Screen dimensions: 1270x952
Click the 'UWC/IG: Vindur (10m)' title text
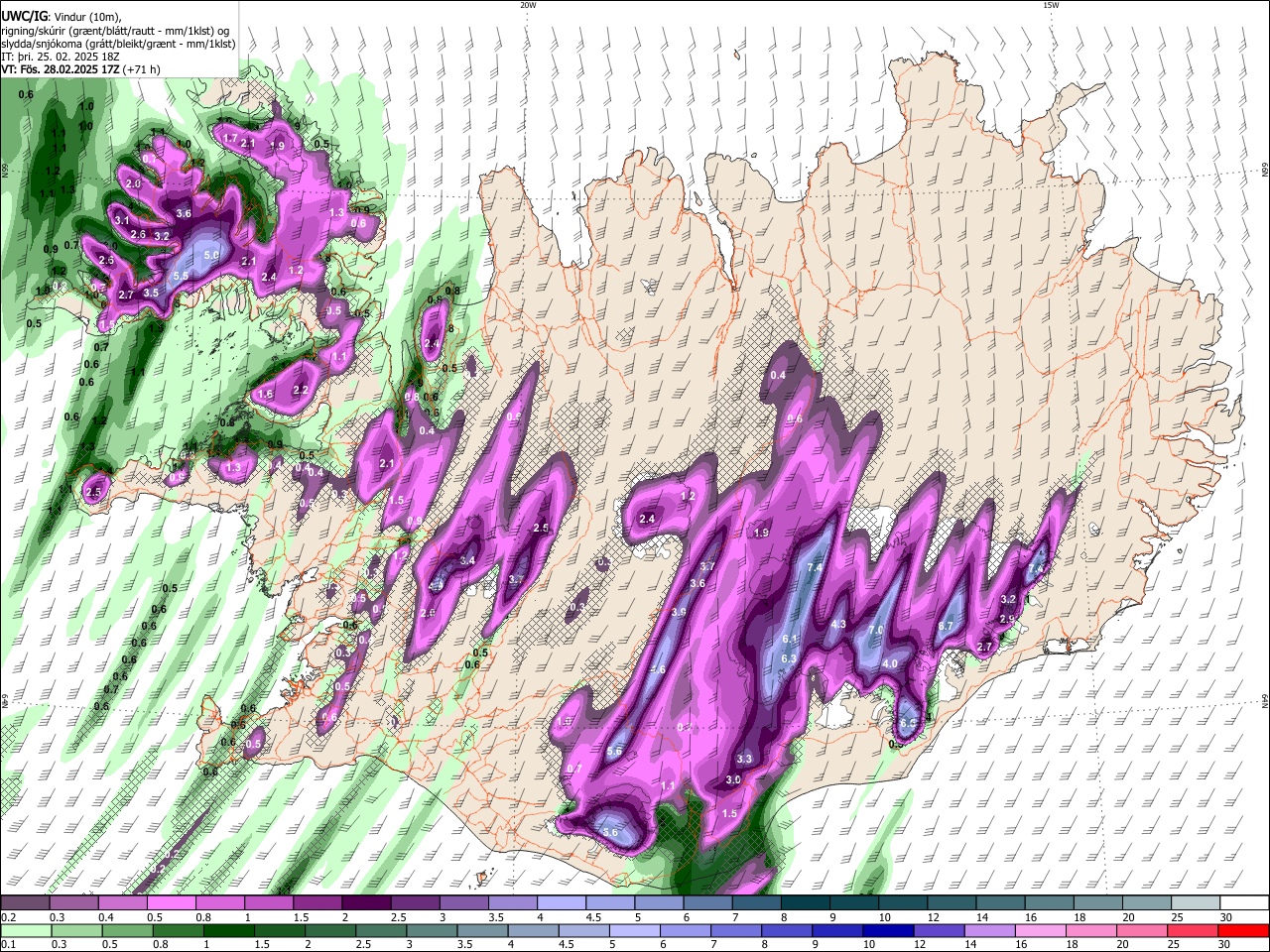pyautogui.click(x=62, y=15)
